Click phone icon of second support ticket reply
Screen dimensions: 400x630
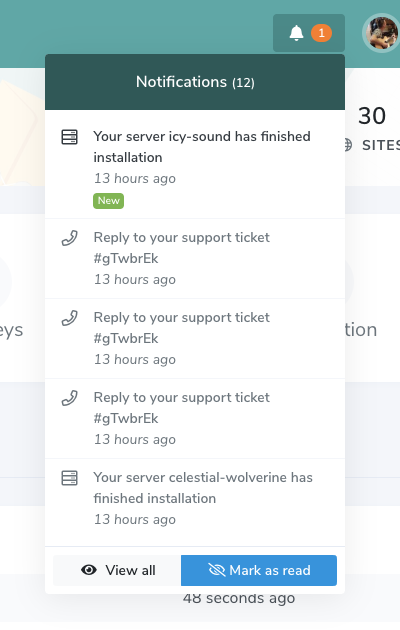(x=69, y=318)
